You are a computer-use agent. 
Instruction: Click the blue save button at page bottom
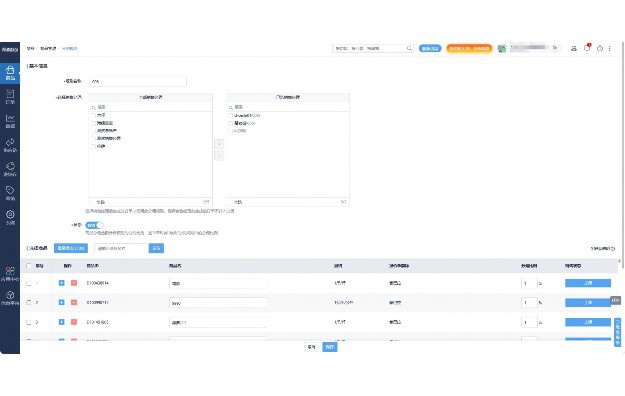coord(330,347)
